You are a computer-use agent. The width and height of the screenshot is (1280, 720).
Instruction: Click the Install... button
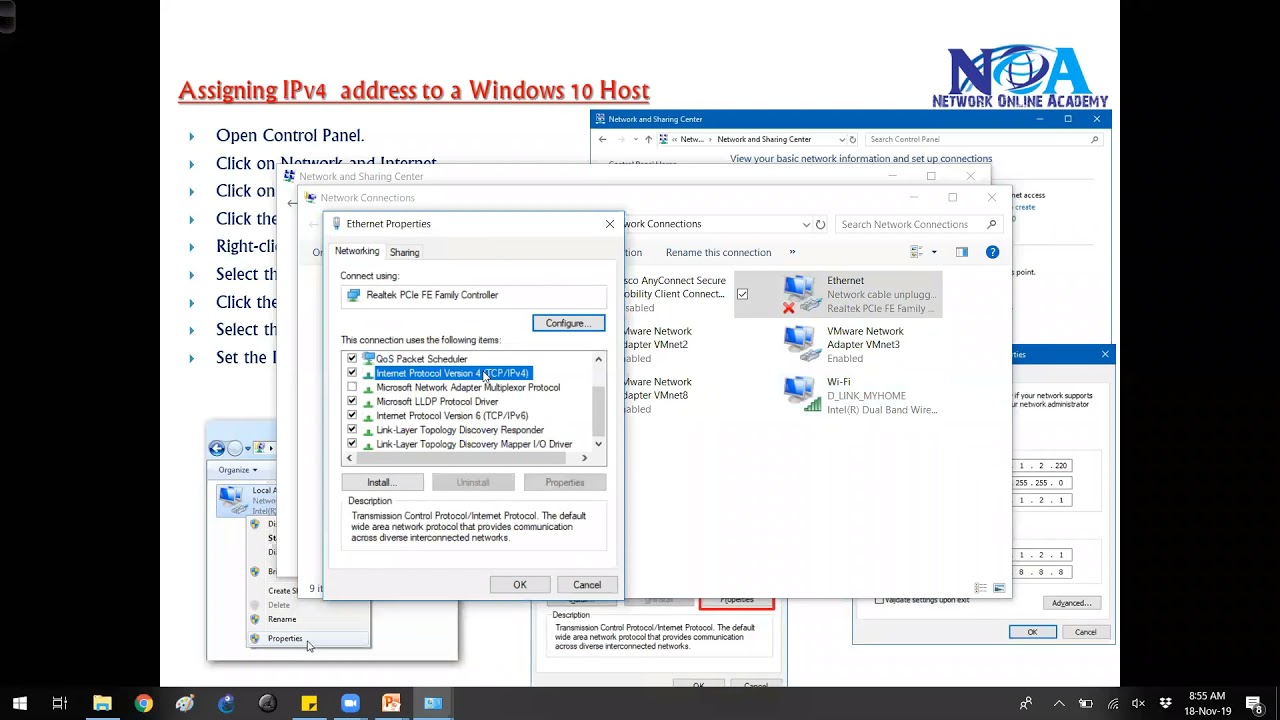[382, 482]
